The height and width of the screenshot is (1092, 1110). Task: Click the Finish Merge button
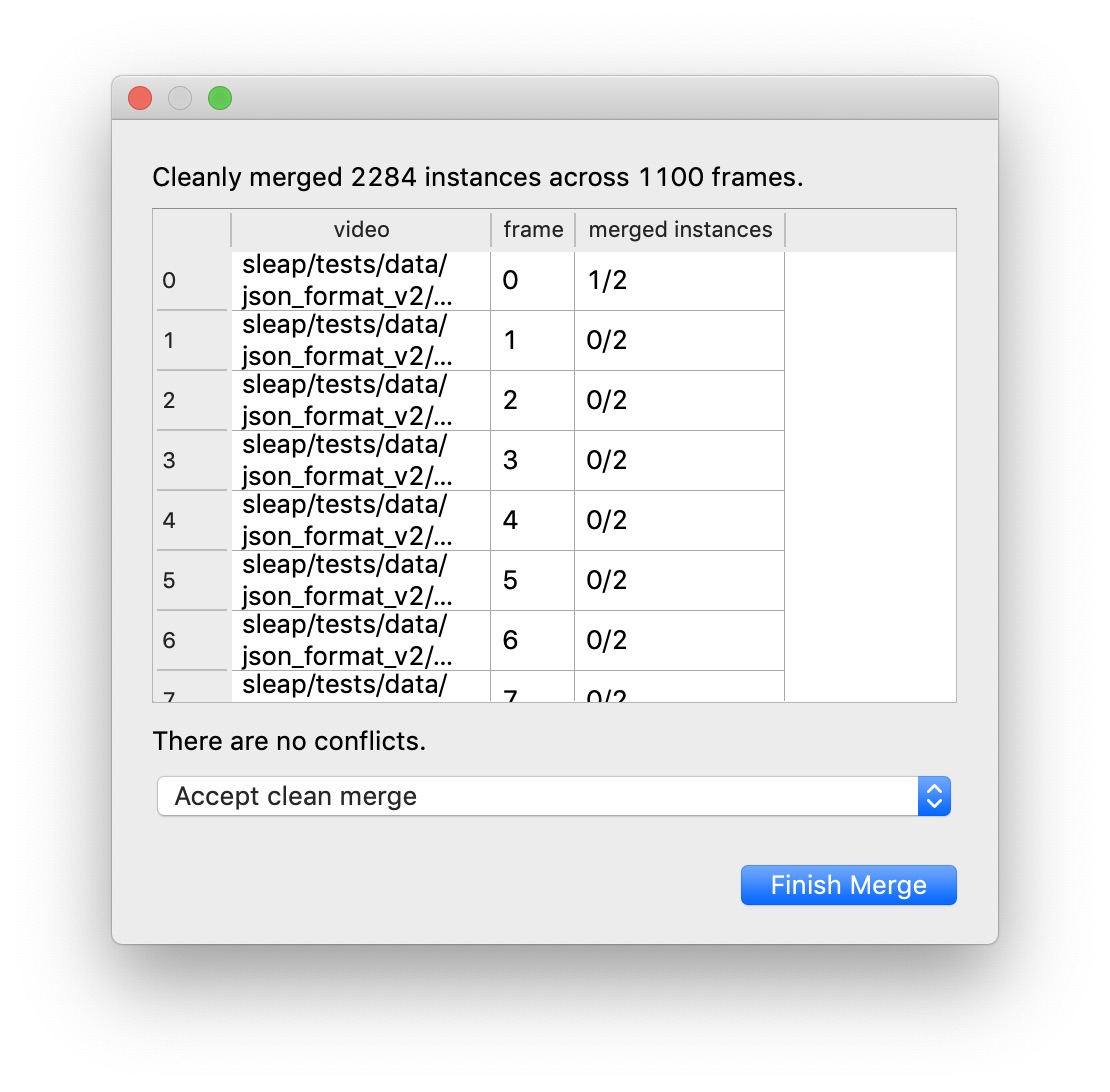[848, 885]
